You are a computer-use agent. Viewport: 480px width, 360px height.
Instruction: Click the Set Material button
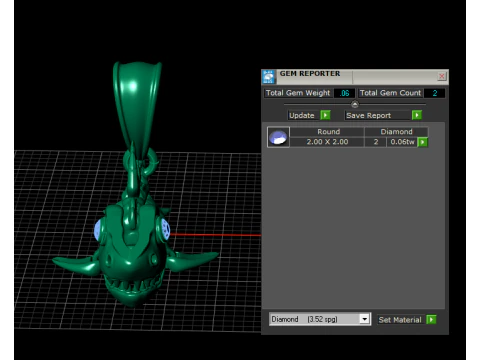coord(401,320)
